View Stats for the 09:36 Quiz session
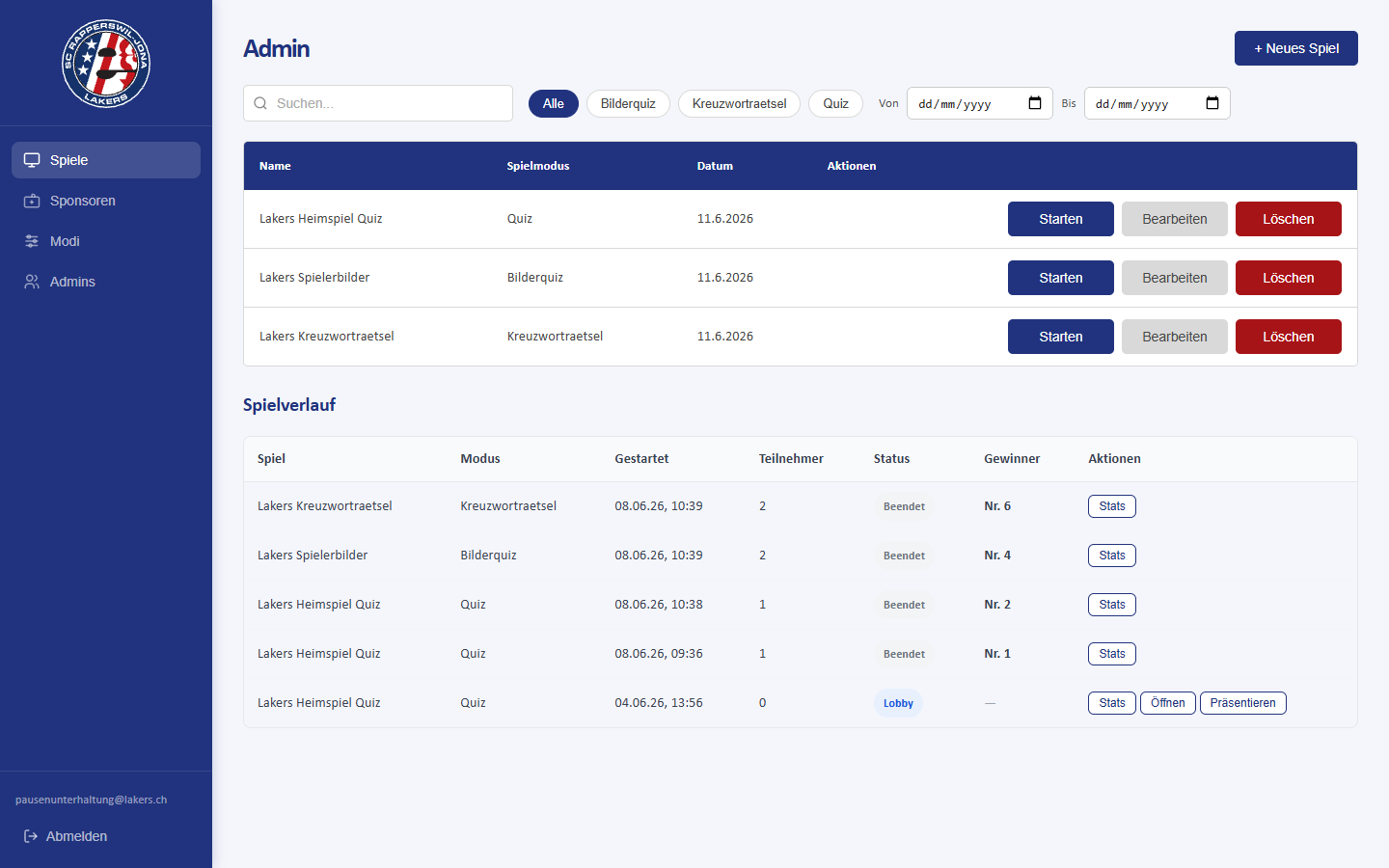The height and width of the screenshot is (868, 1389). coord(1112,654)
